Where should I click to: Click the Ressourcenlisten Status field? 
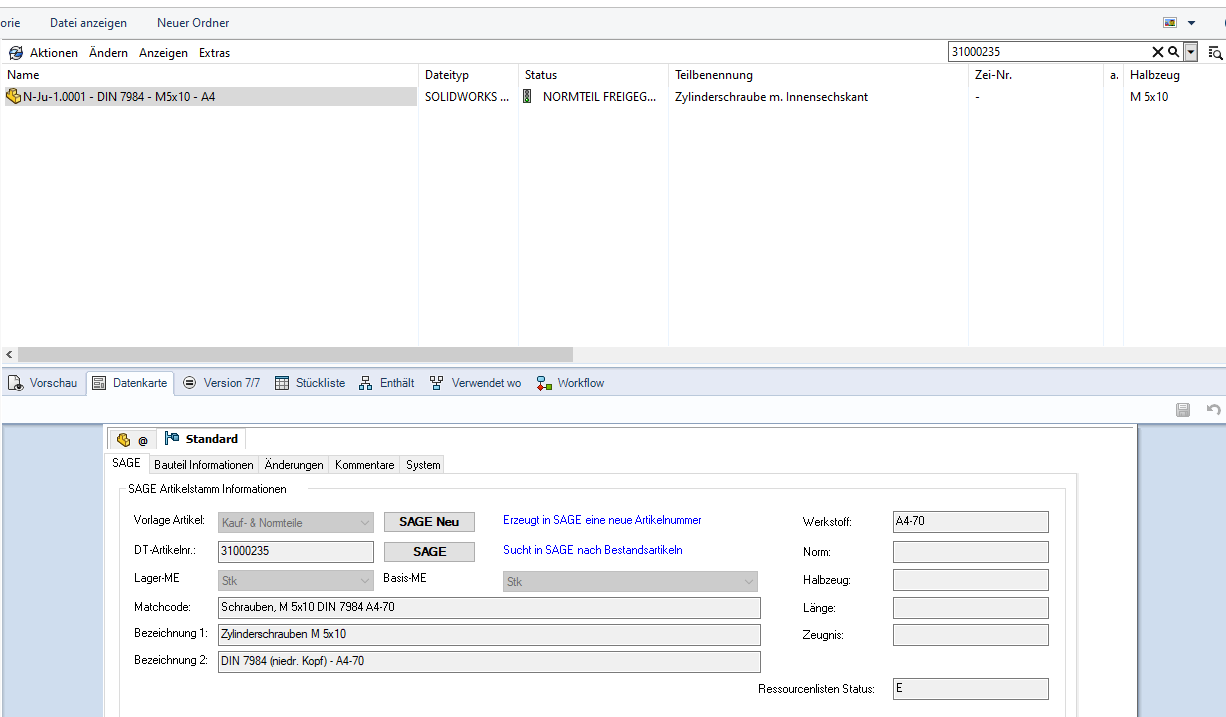(x=970, y=689)
